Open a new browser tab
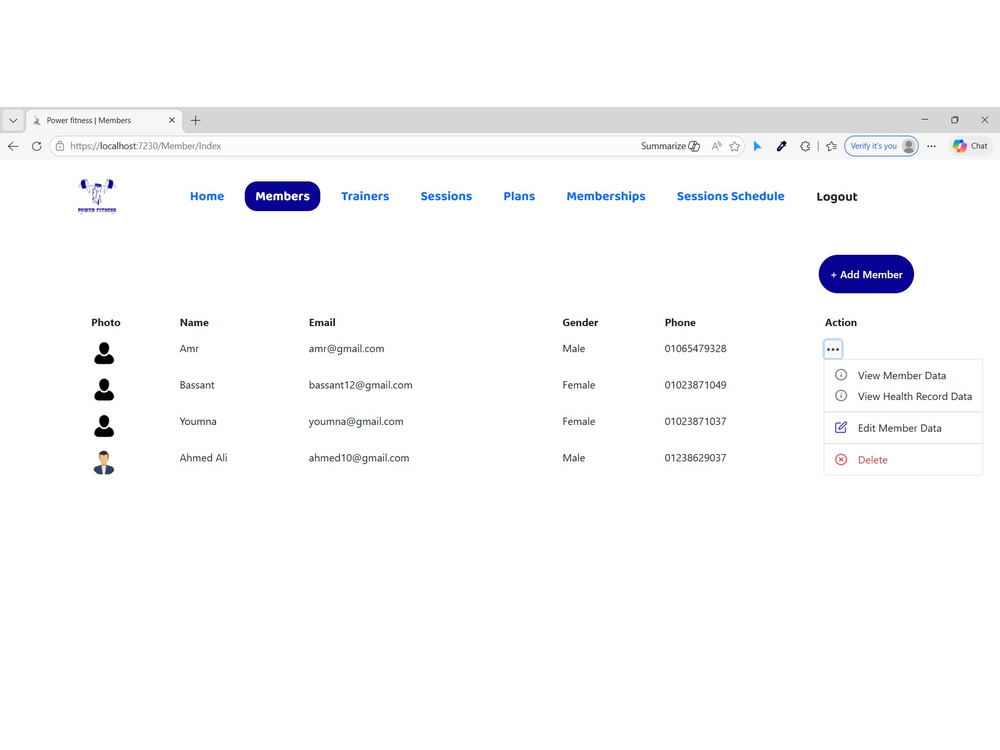The height and width of the screenshot is (750, 1000). pos(196,120)
